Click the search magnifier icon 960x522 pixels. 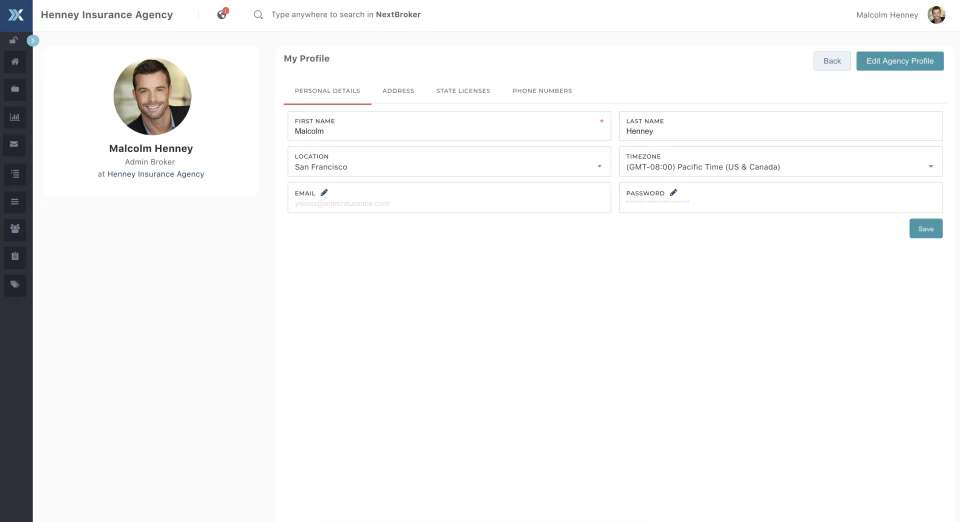(258, 15)
